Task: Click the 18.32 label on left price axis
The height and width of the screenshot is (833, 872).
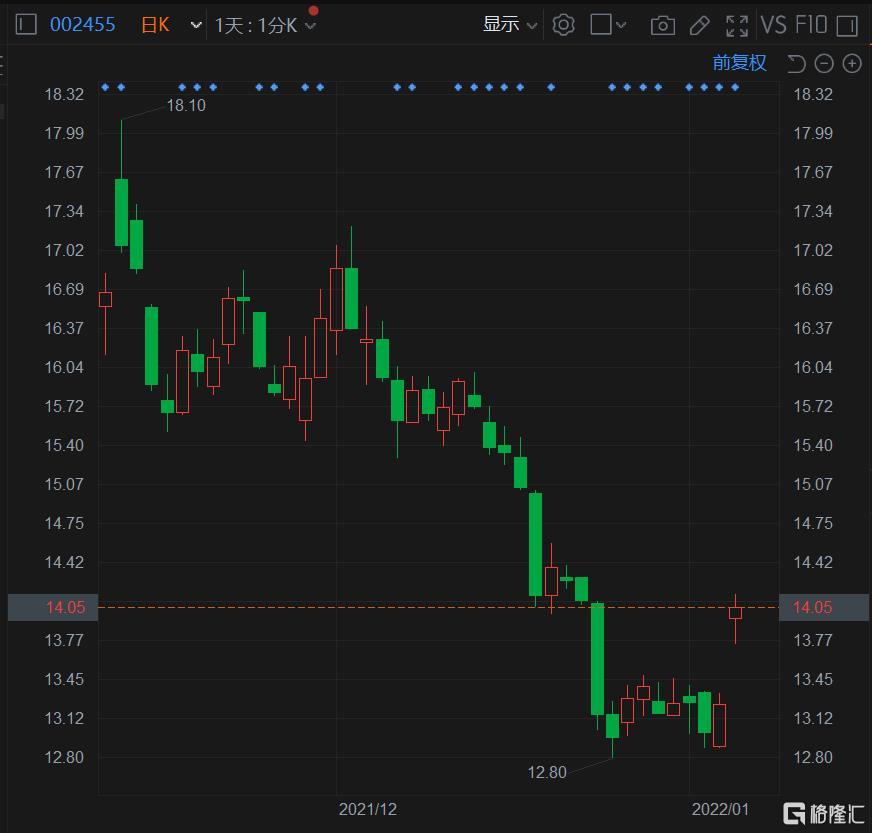Action: (64, 94)
